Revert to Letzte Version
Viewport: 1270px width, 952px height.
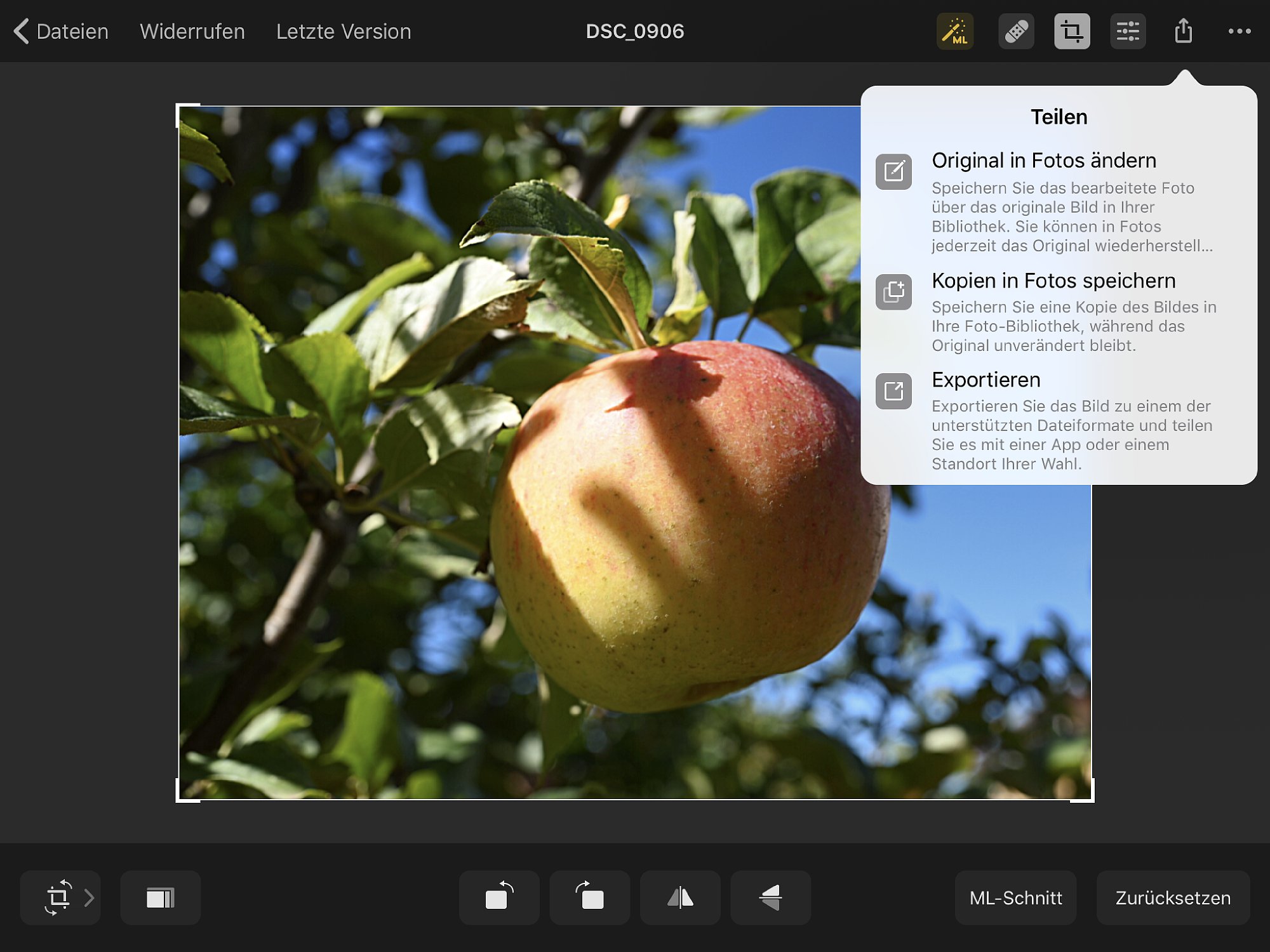coord(344,31)
